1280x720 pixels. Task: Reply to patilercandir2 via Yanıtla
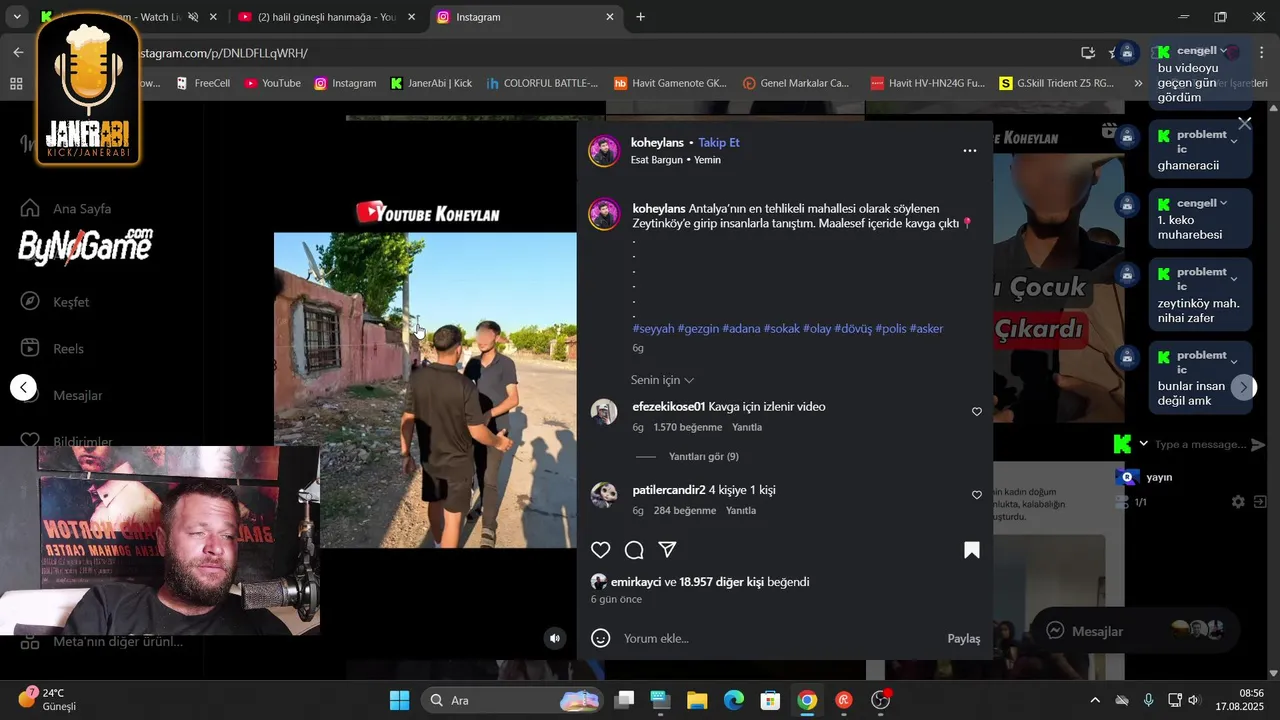741,510
